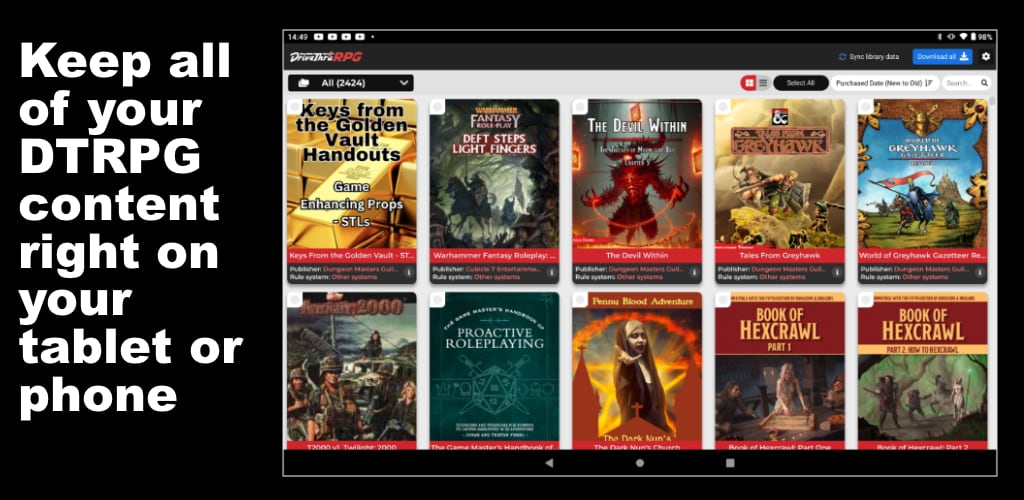The height and width of the screenshot is (500, 1024).
Task: Open info icon on Warhammer Fantasy Roleplay card
Action: (x=551, y=272)
